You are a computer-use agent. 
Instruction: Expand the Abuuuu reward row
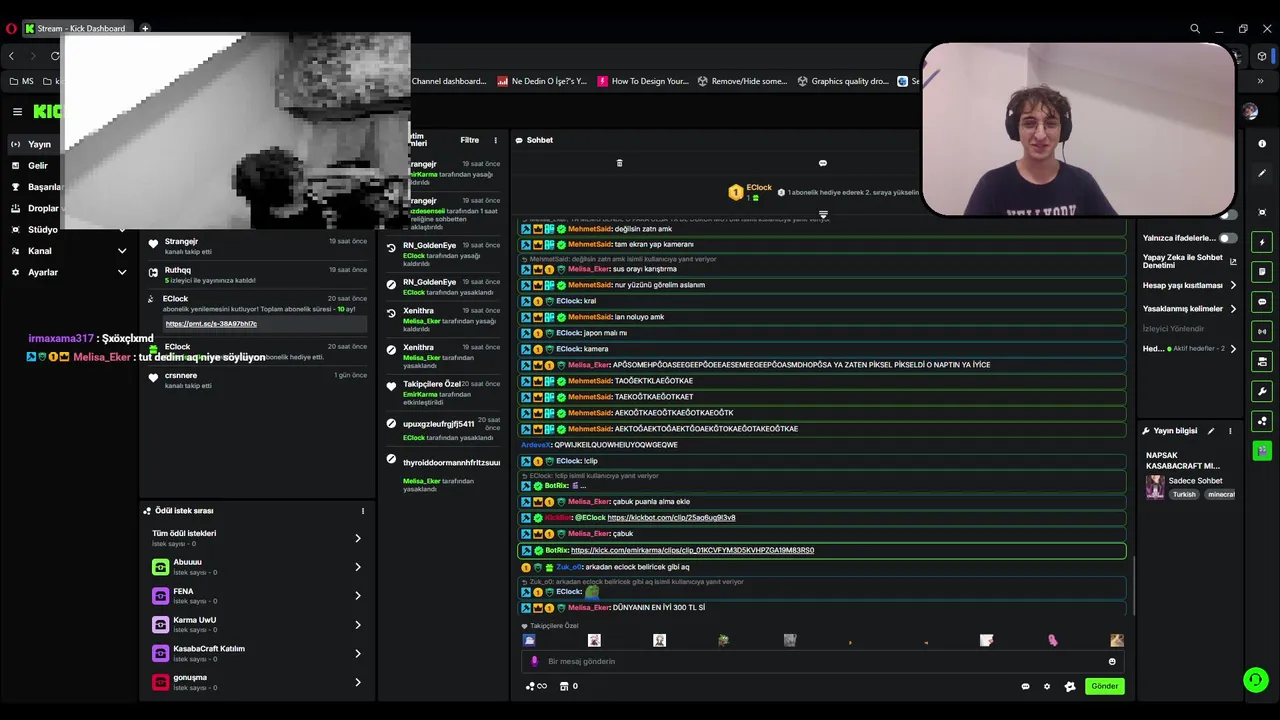coord(258,567)
